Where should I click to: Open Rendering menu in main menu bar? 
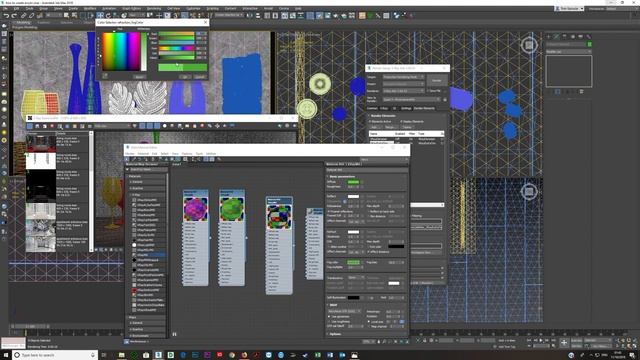point(154,8)
